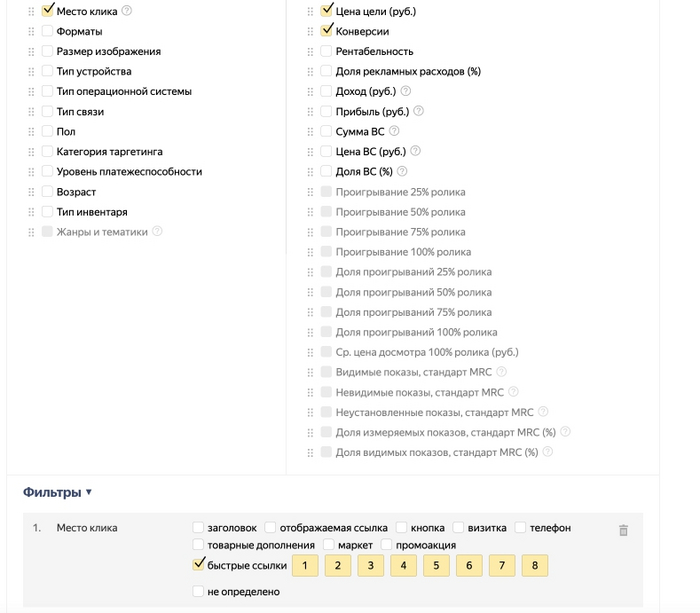Click help icon beside Доход (руб.)

(x=405, y=91)
